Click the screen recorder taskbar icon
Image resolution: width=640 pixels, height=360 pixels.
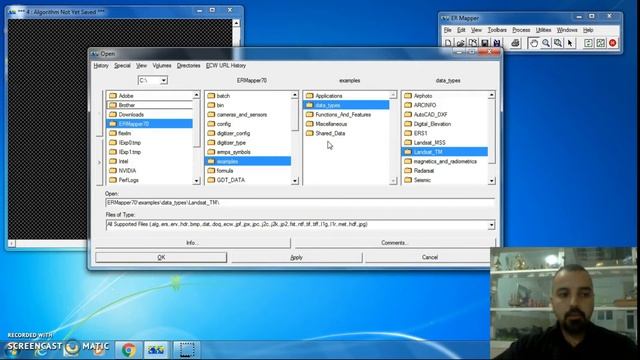187,350
